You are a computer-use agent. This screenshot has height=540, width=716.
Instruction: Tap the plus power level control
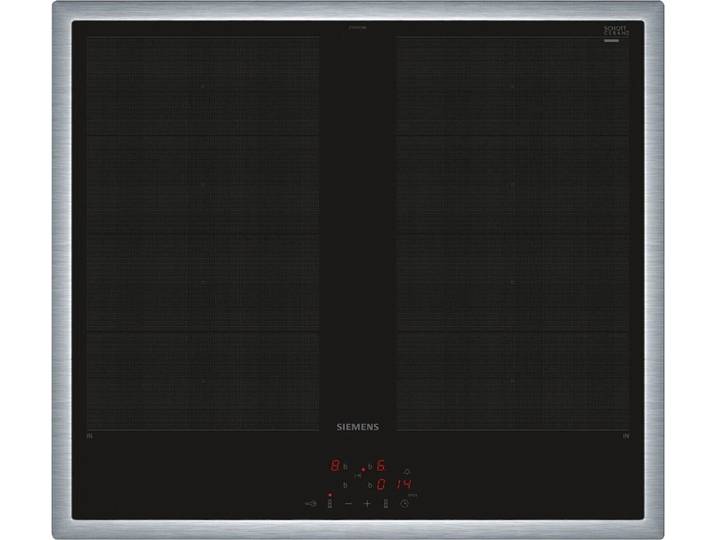pos(367,503)
